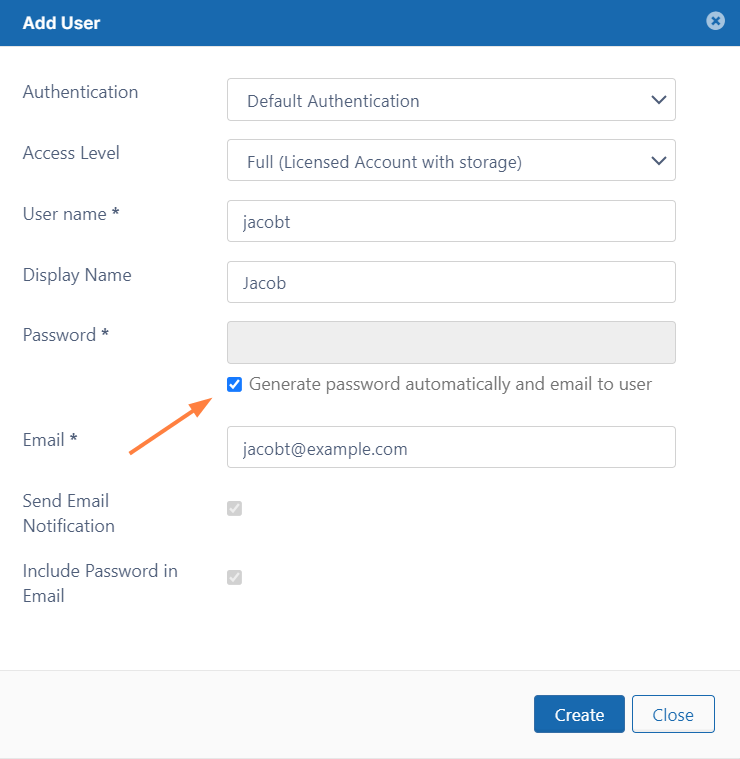Click the Send Email Notification label

(x=68, y=513)
